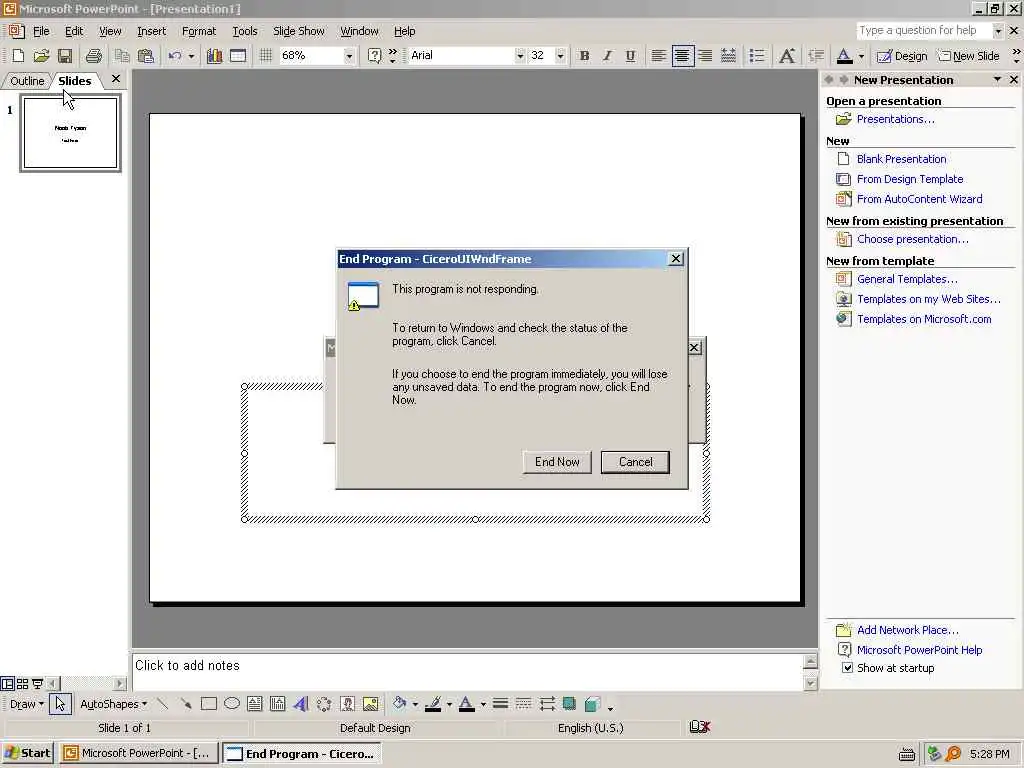Screen dimensions: 1024x768
Task: Click End Now in the dialog
Action: click(557, 462)
